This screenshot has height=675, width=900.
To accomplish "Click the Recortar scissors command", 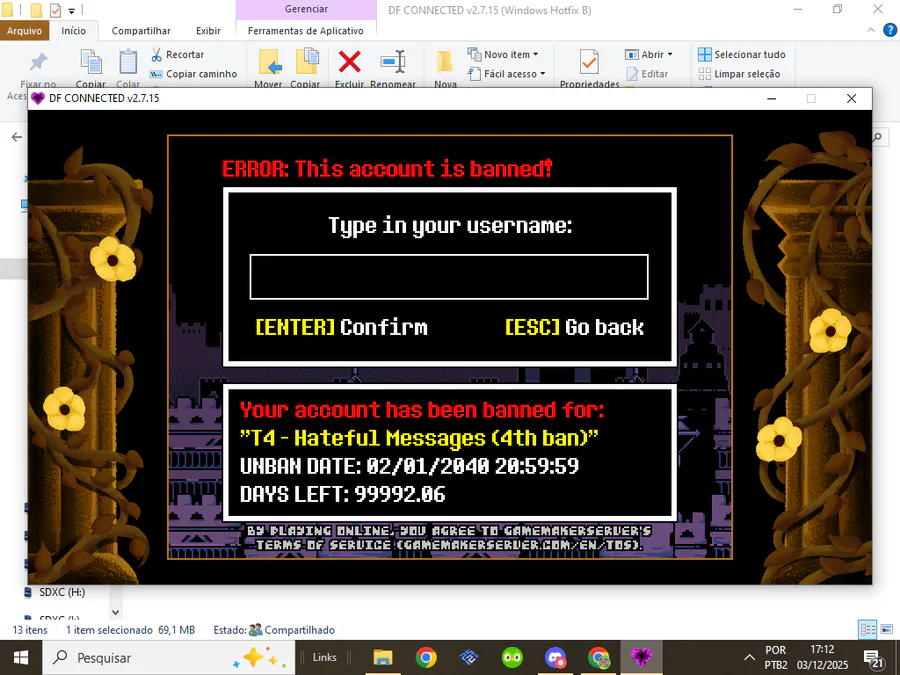I will (x=177, y=55).
